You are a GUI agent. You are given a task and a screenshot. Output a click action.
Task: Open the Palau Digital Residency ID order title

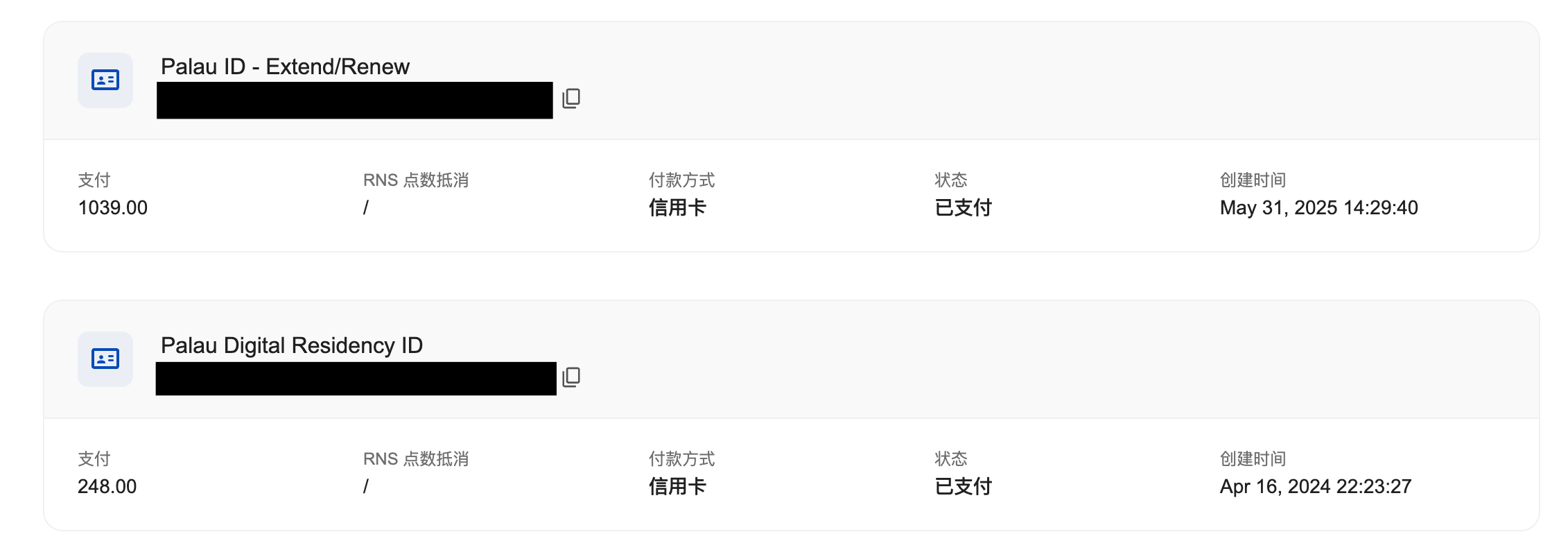pyautogui.click(x=292, y=345)
